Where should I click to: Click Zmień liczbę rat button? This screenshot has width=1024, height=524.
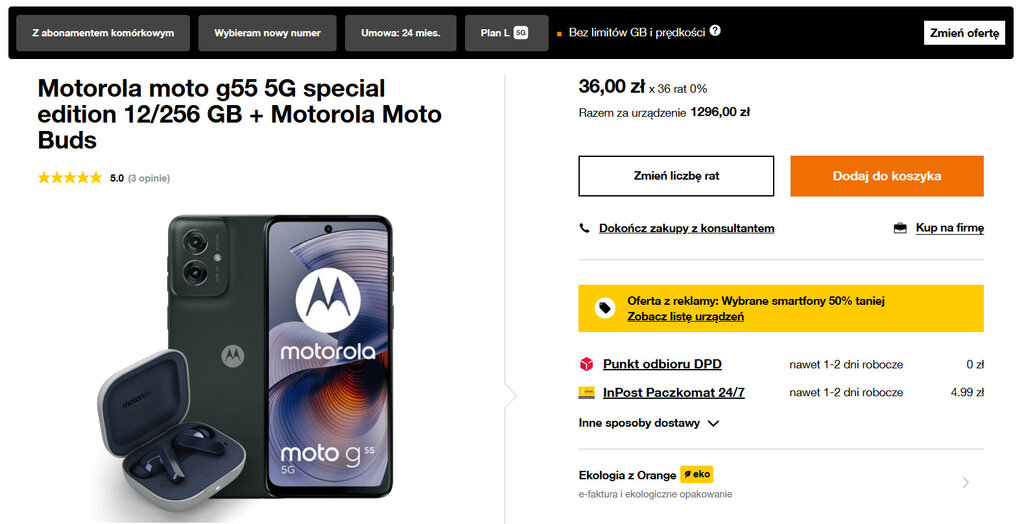tap(676, 176)
